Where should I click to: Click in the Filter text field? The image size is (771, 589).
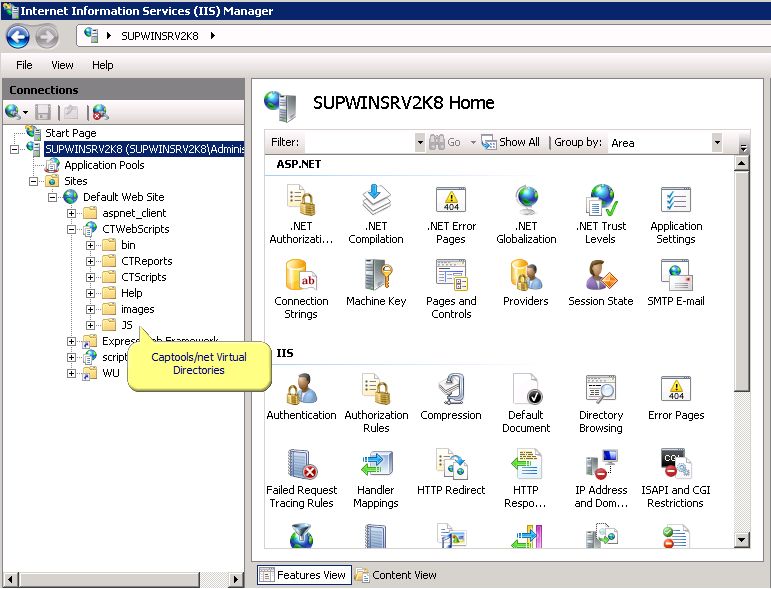[359, 143]
